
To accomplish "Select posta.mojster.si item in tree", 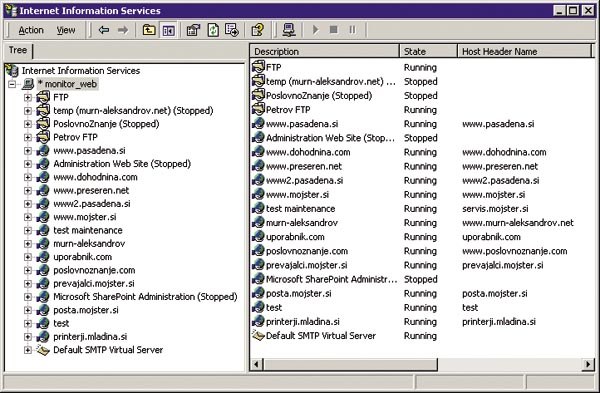I will coord(86,310).
